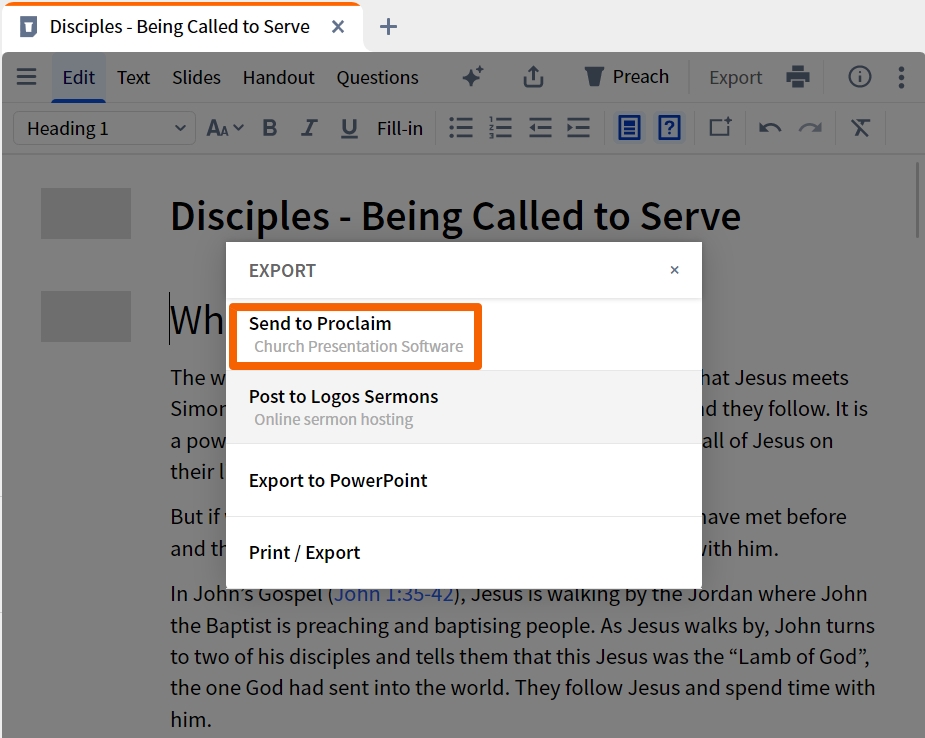Click the vertical scrollbar thumb
Viewport: 925px width, 738px height.
click(x=919, y=199)
